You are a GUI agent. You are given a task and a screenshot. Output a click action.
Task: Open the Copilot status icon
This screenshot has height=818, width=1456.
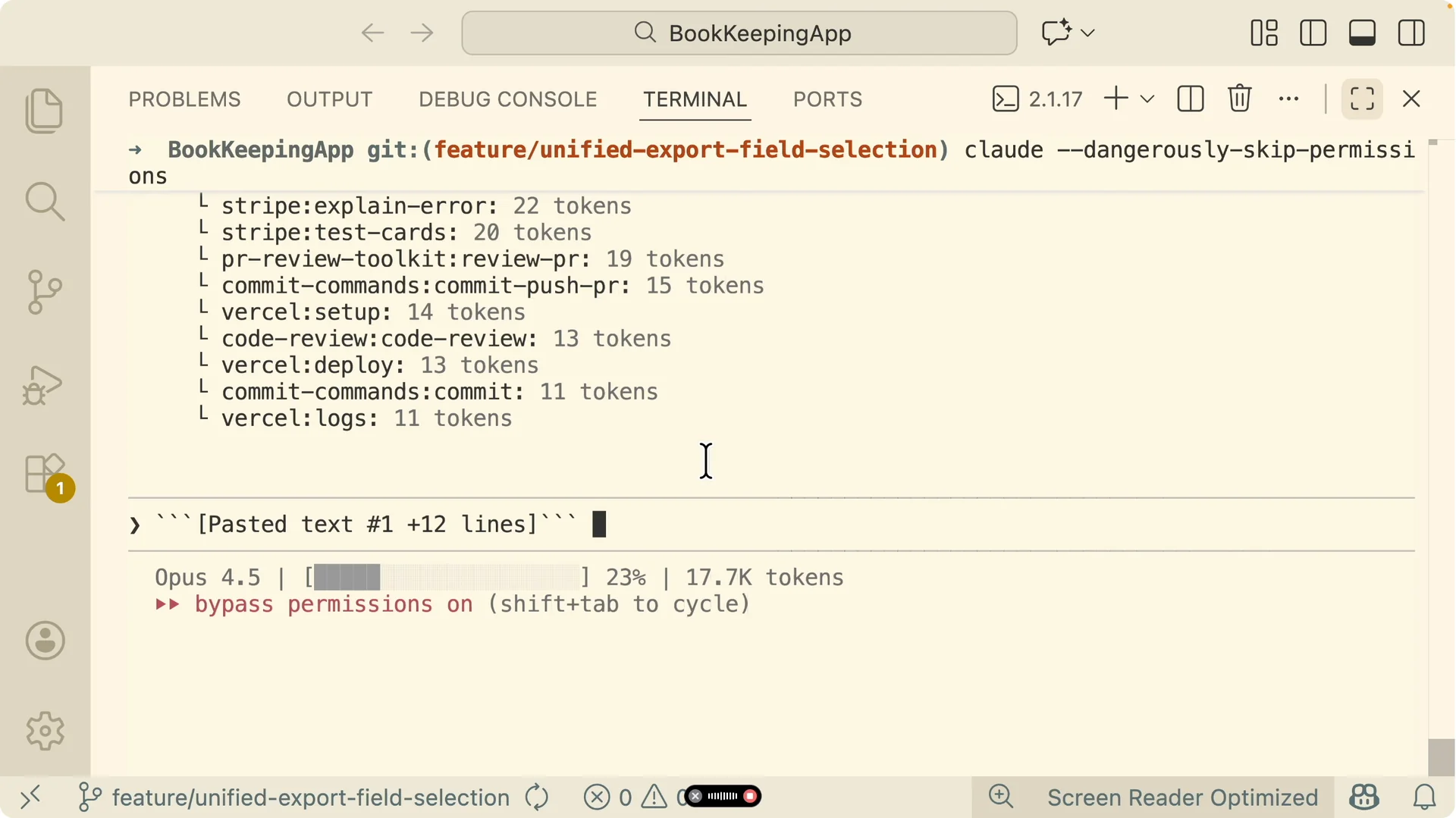click(1363, 797)
